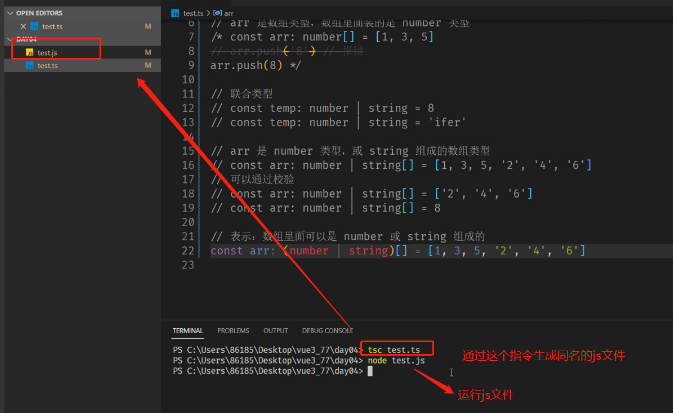Click line number 16 in the gutter
673x413 pixels.
[x=188, y=165]
